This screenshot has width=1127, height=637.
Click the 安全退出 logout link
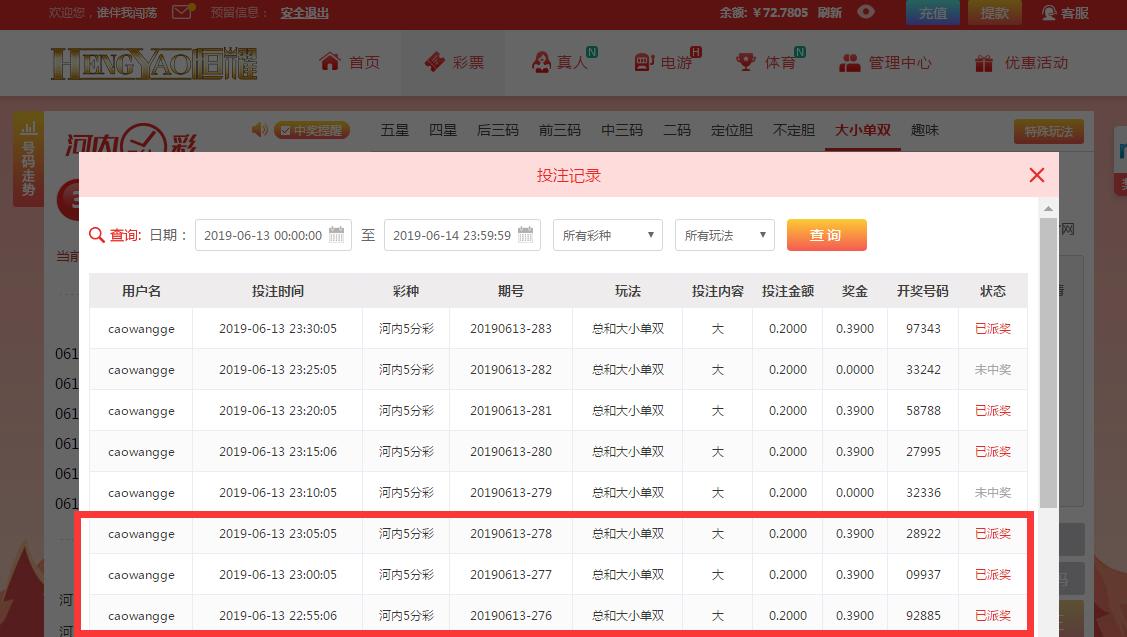(x=304, y=13)
